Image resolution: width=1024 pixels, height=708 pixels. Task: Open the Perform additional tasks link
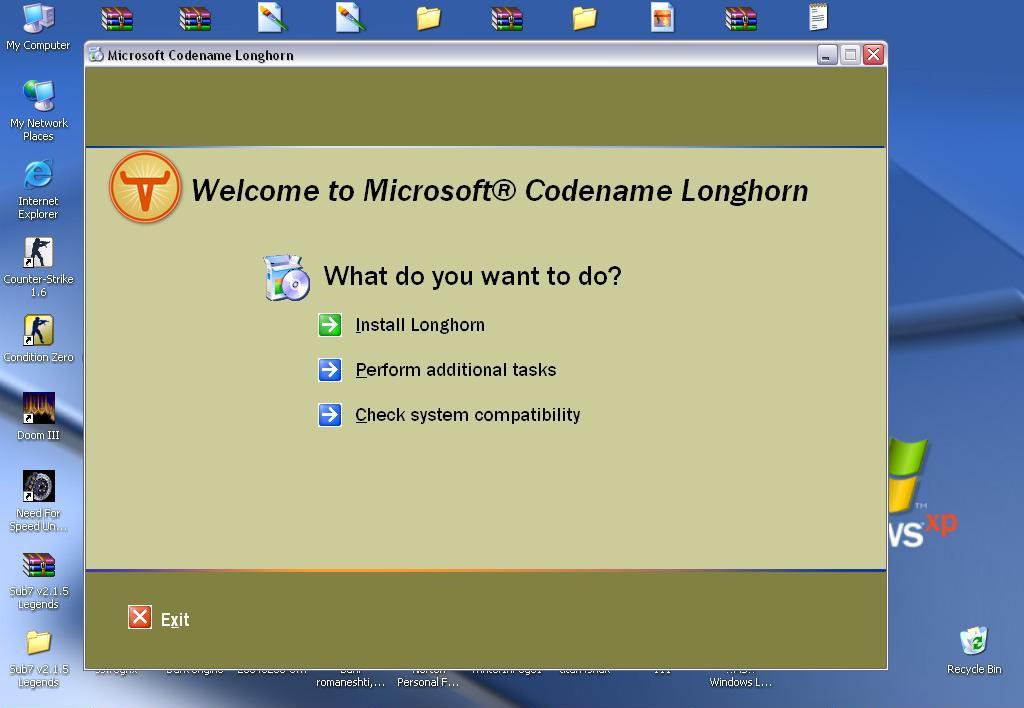point(456,370)
